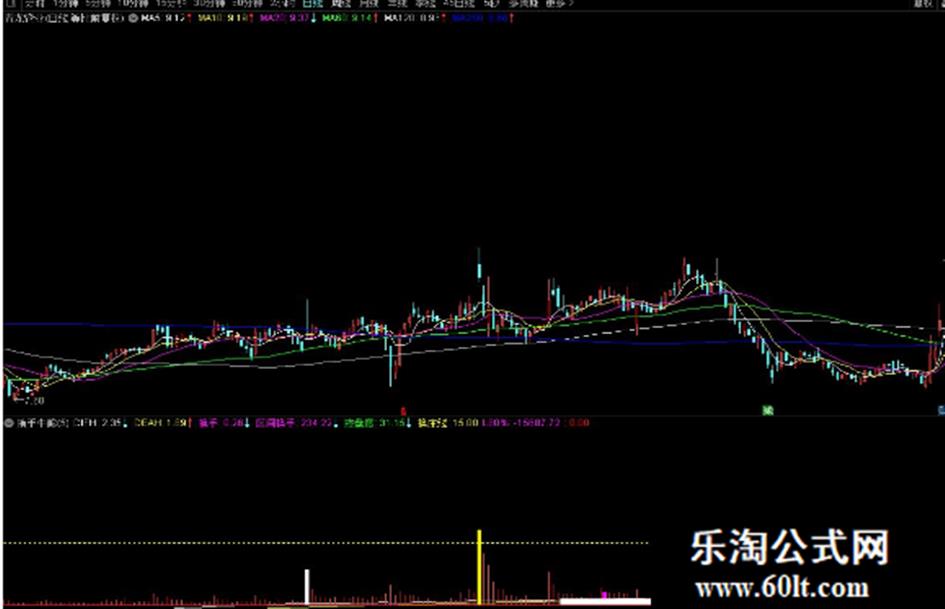Click the tall white turnover bar in lower panel

[x=307, y=586]
